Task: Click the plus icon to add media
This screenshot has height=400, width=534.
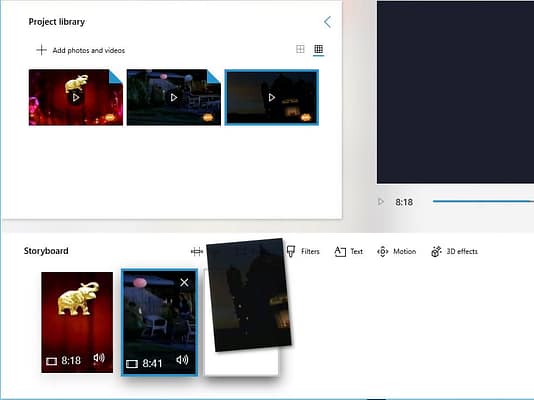Action: point(42,50)
